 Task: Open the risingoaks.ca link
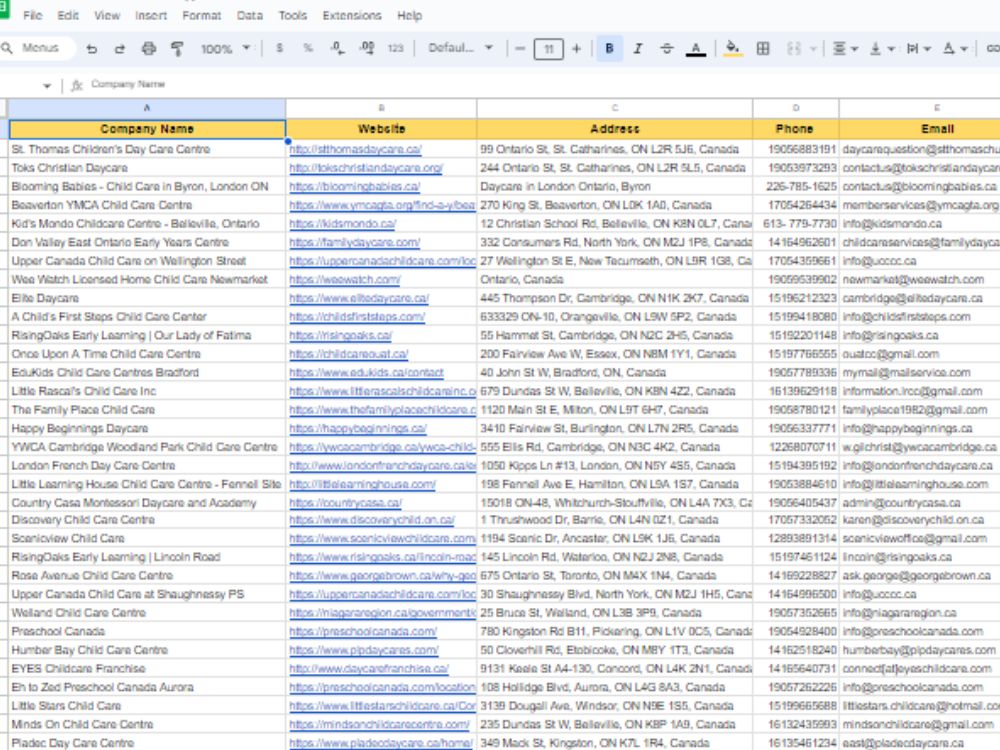coord(341,335)
